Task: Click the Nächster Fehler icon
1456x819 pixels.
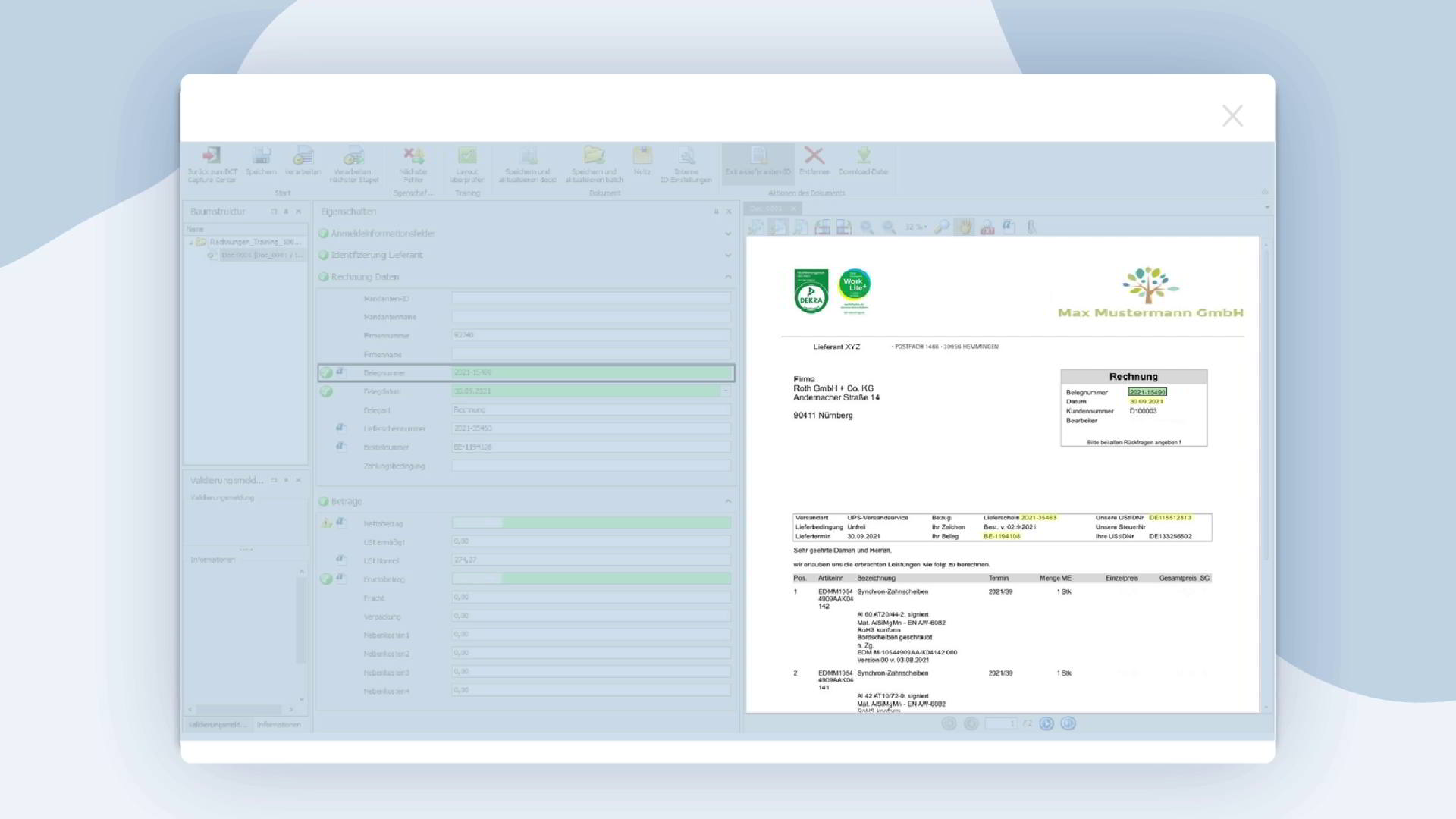Action: (x=413, y=156)
